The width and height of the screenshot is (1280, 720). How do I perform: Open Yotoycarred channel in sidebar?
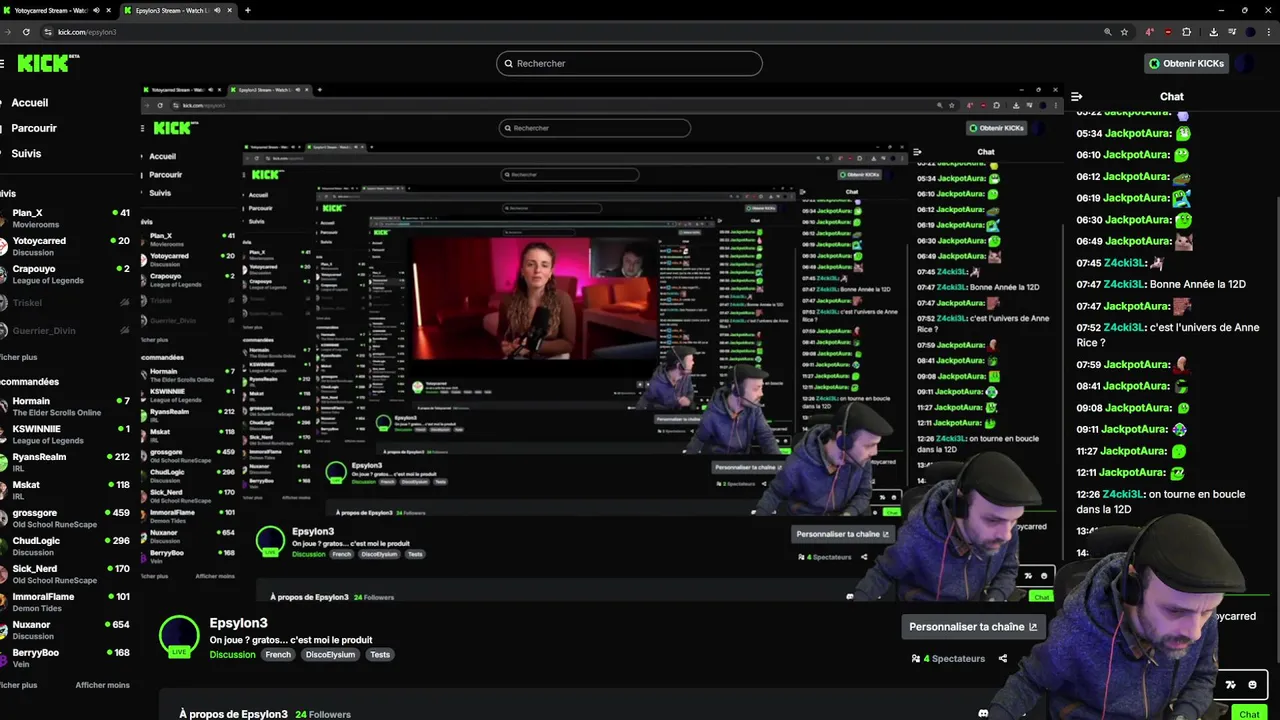tap(65, 246)
